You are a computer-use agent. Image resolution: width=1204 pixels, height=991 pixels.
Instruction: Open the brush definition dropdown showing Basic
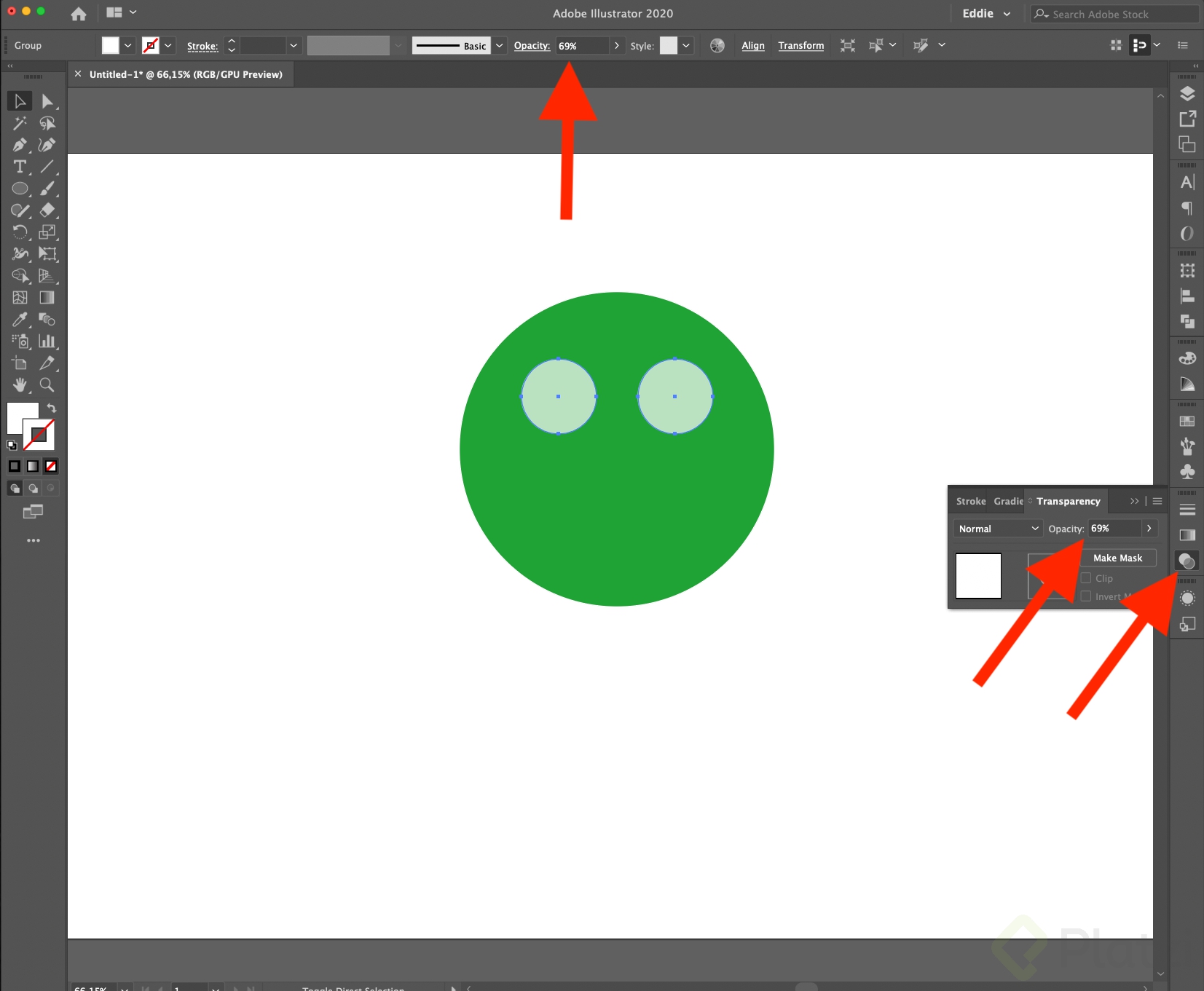coord(500,45)
